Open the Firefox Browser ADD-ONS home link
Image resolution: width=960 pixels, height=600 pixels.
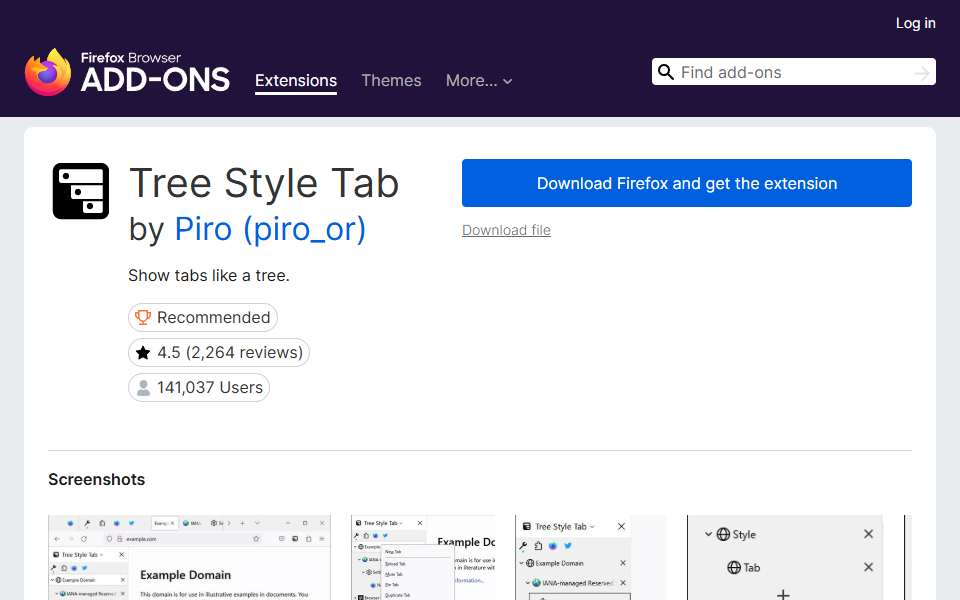point(127,72)
